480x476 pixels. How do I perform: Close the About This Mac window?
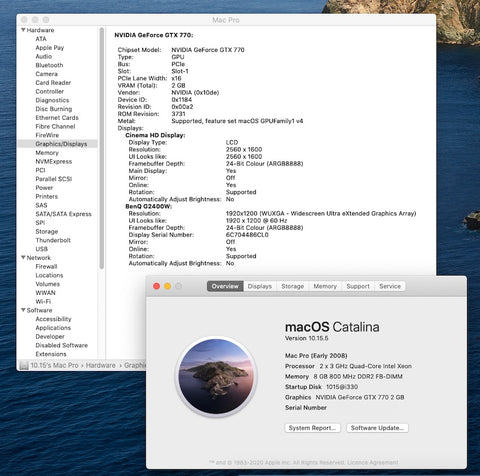tap(156, 286)
